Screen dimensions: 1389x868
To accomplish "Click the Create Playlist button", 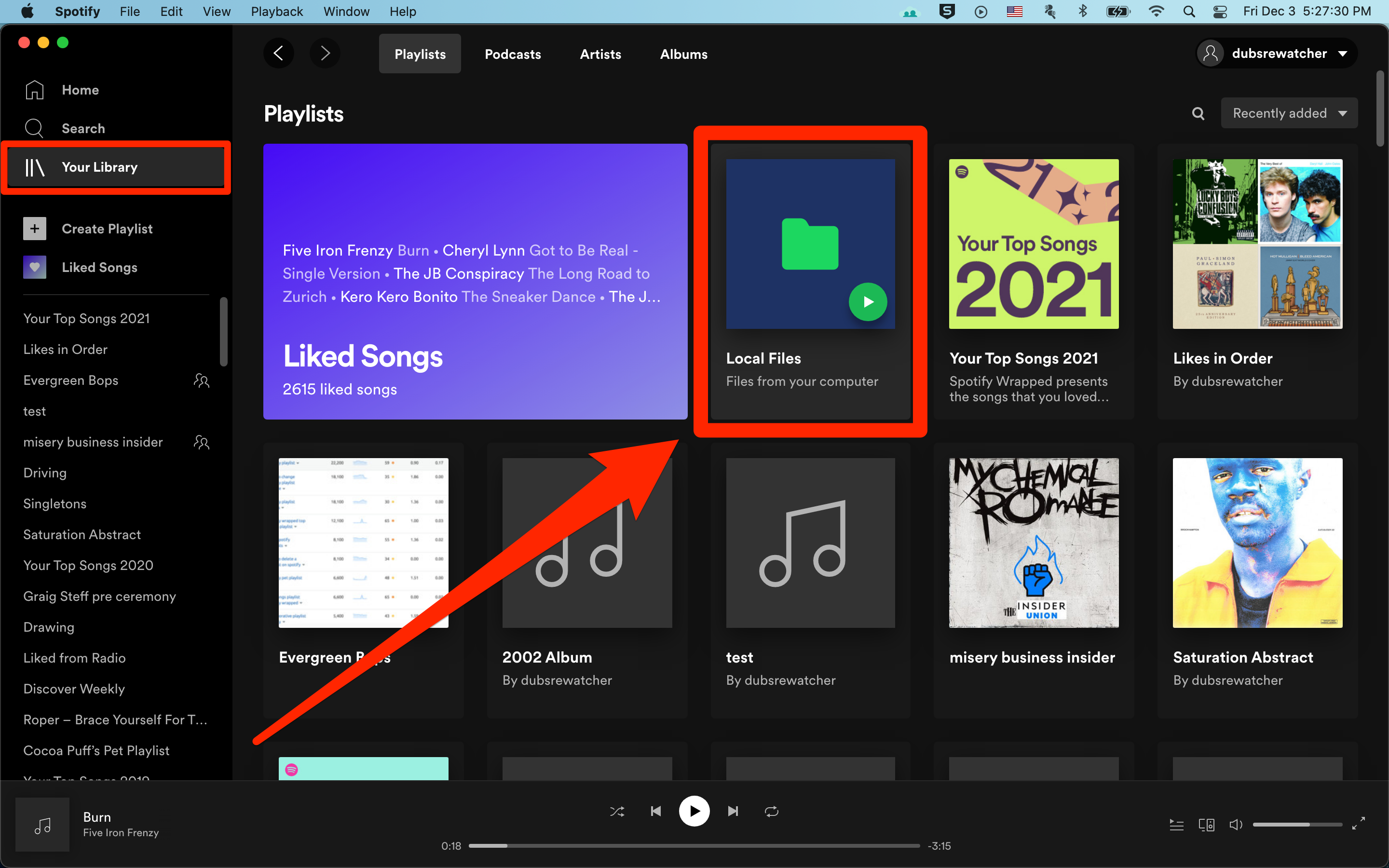I will click(107, 228).
